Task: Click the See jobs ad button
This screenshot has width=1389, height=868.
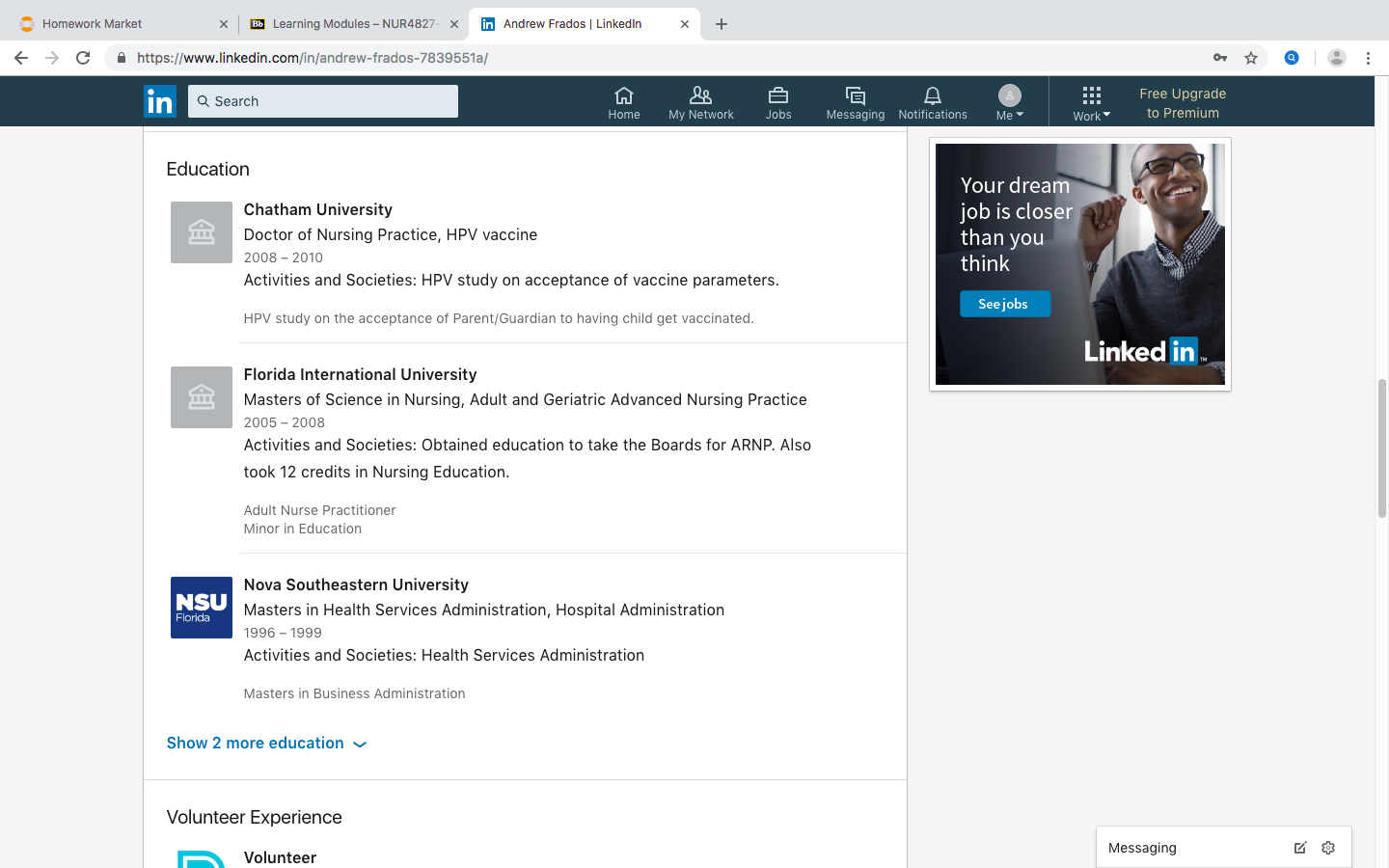Action: click(1004, 304)
